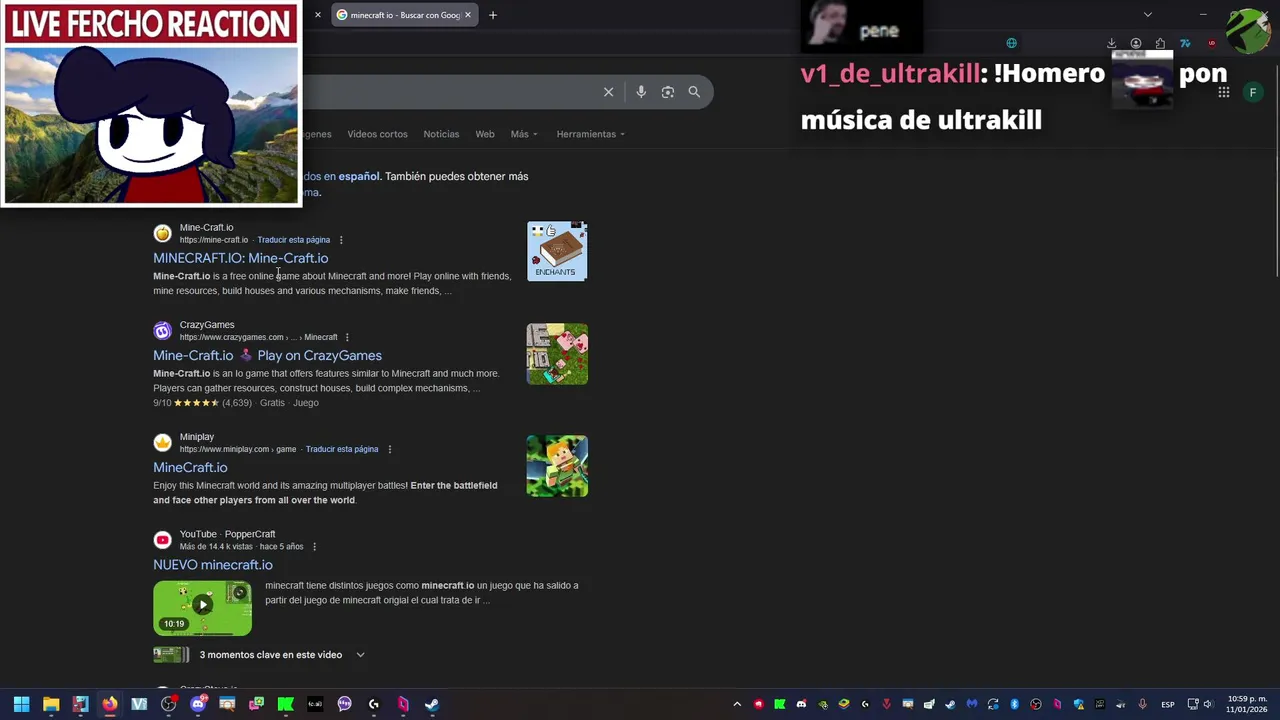1280x720 pixels.
Task: Switch to the Noticias tab
Action: point(441,134)
